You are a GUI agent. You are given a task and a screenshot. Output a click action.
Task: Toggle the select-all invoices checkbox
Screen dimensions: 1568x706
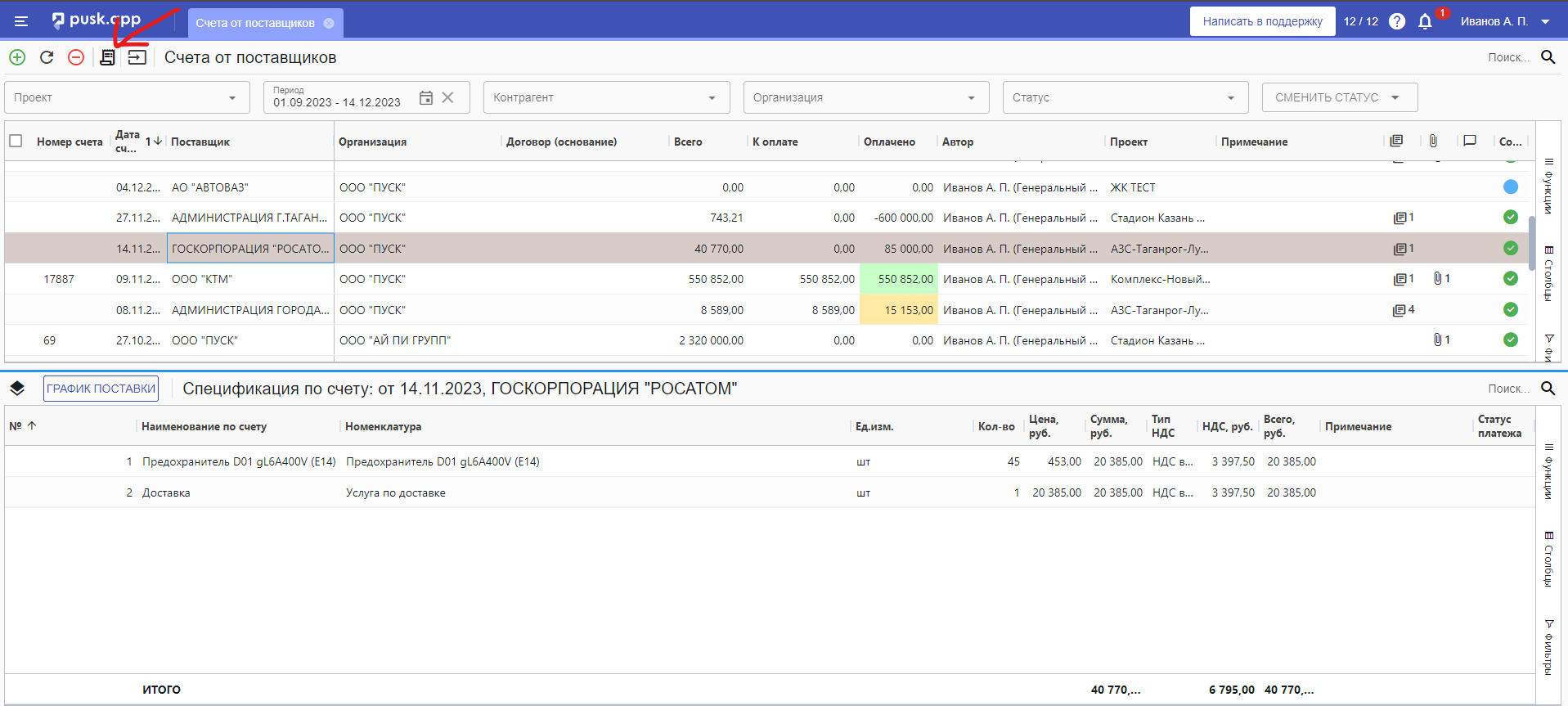[16, 141]
